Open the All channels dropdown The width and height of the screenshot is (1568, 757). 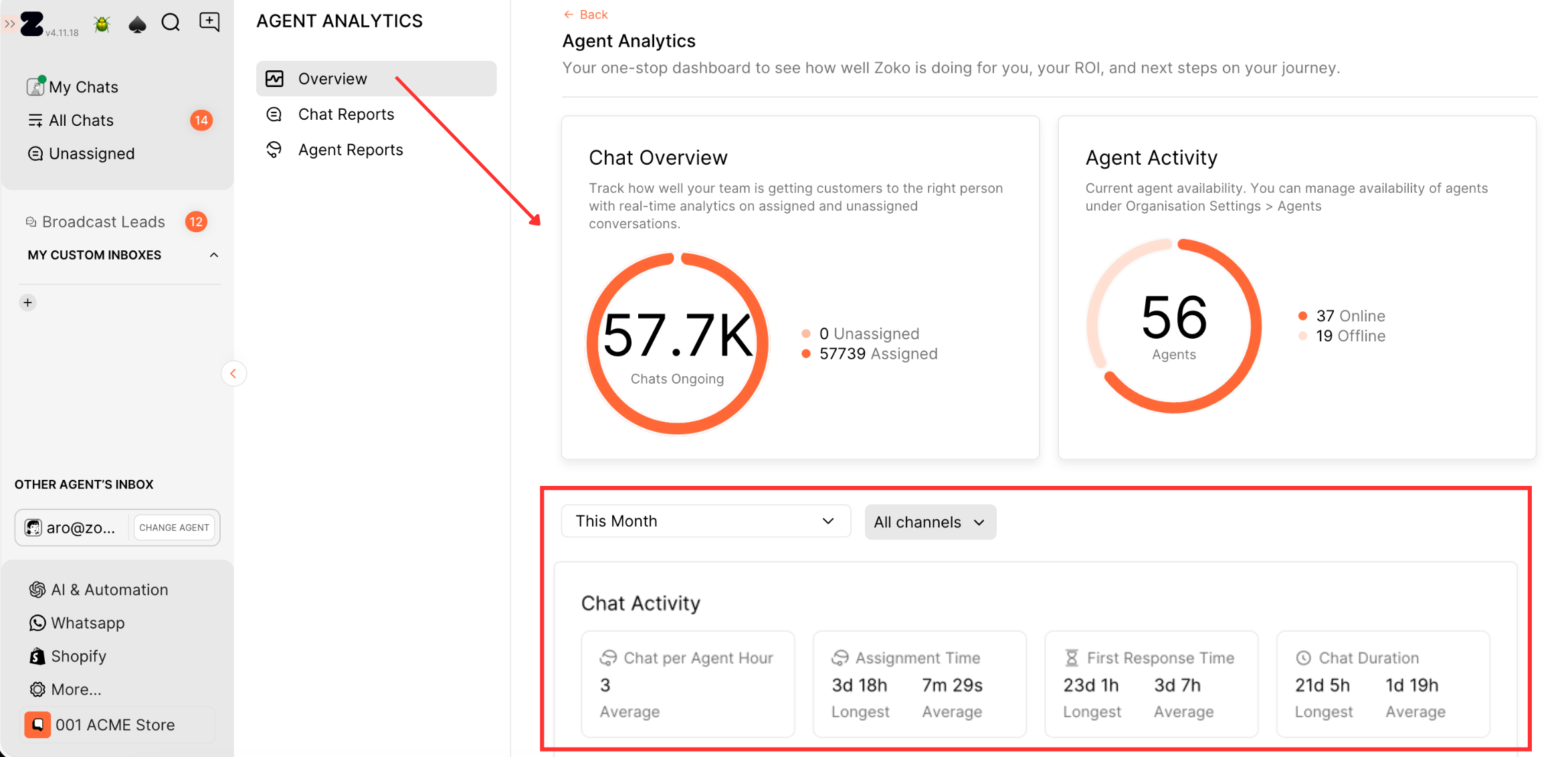pos(929,522)
